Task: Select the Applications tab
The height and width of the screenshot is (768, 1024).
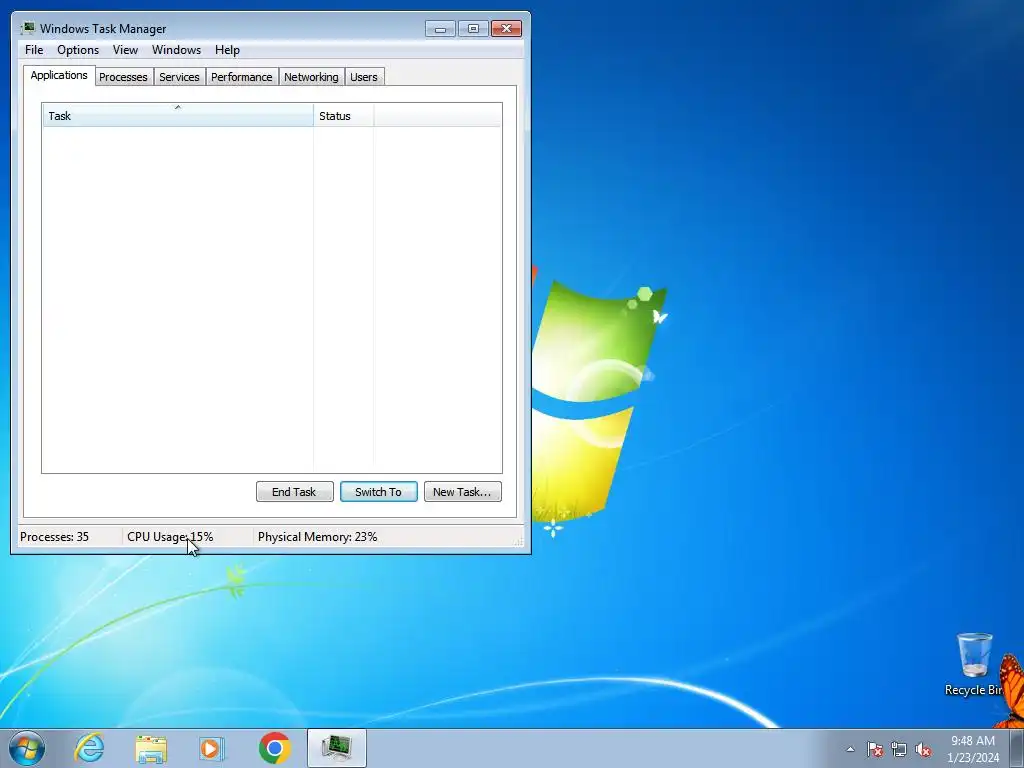Action: (59, 75)
